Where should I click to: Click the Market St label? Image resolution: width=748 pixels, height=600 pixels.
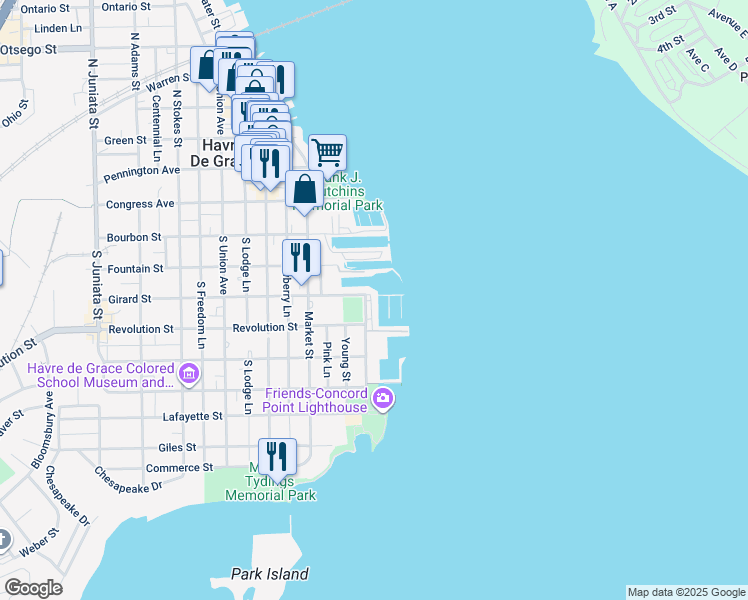pyautogui.click(x=309, y=335)
